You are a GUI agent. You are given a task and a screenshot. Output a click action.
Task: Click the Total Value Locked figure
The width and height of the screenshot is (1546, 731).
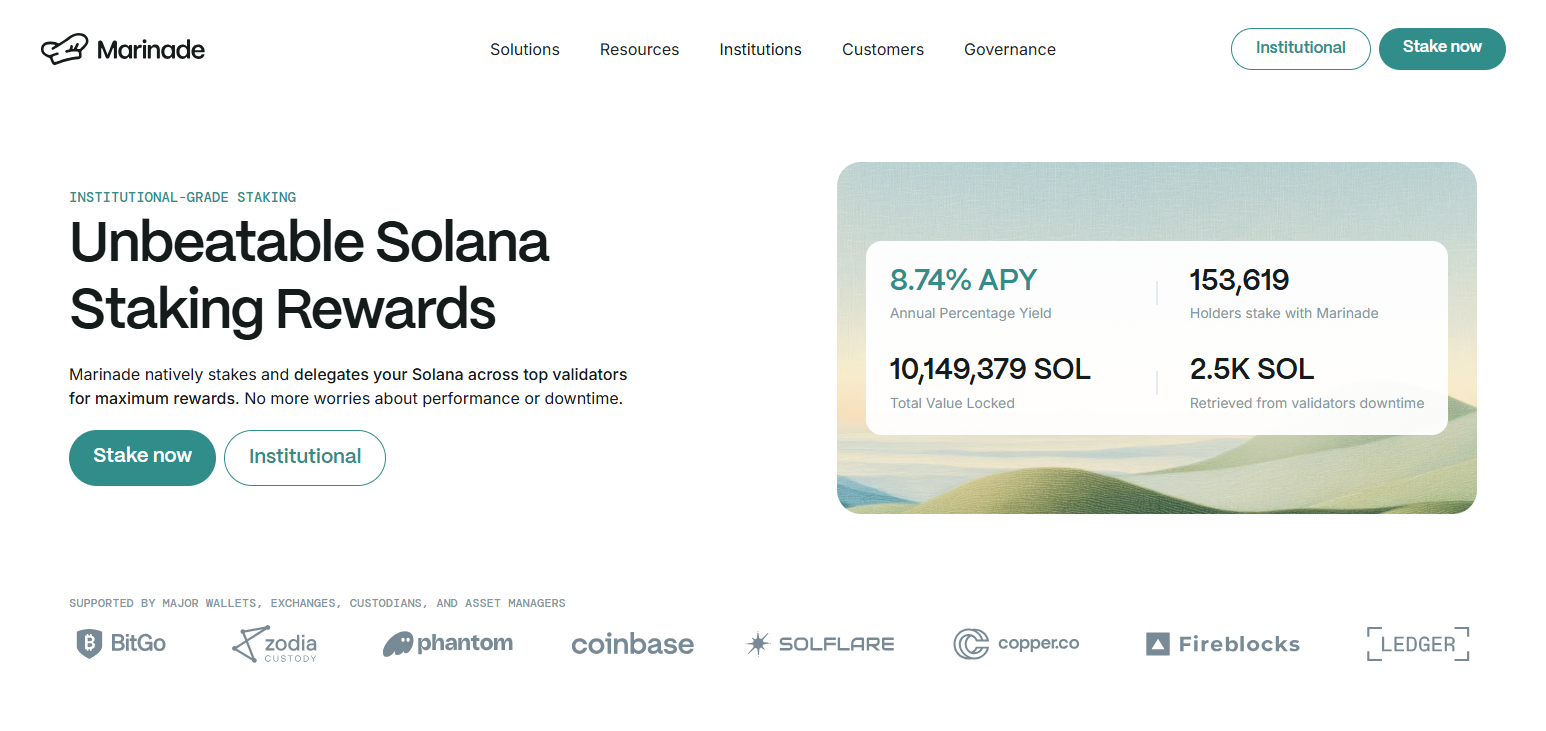coord(990,369)
